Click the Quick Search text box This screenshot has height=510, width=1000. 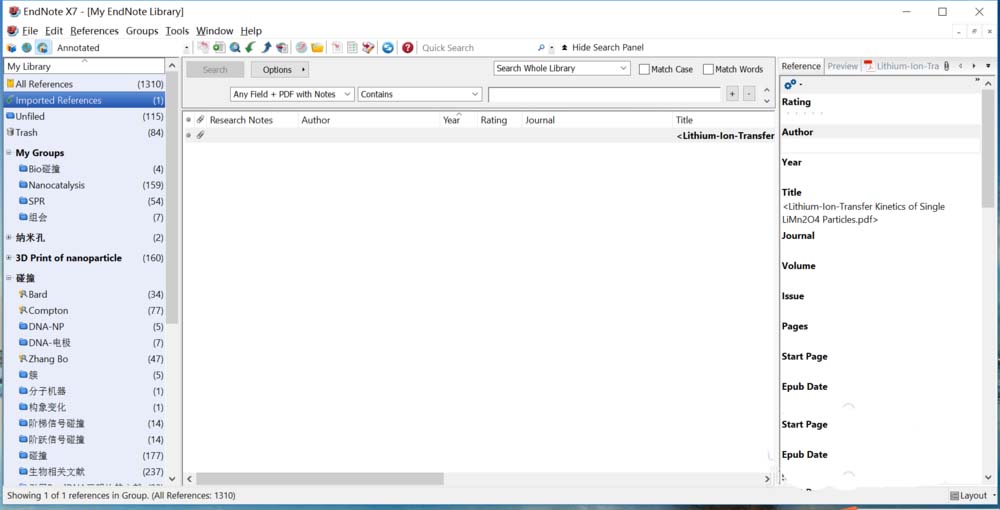click(477, 48)
